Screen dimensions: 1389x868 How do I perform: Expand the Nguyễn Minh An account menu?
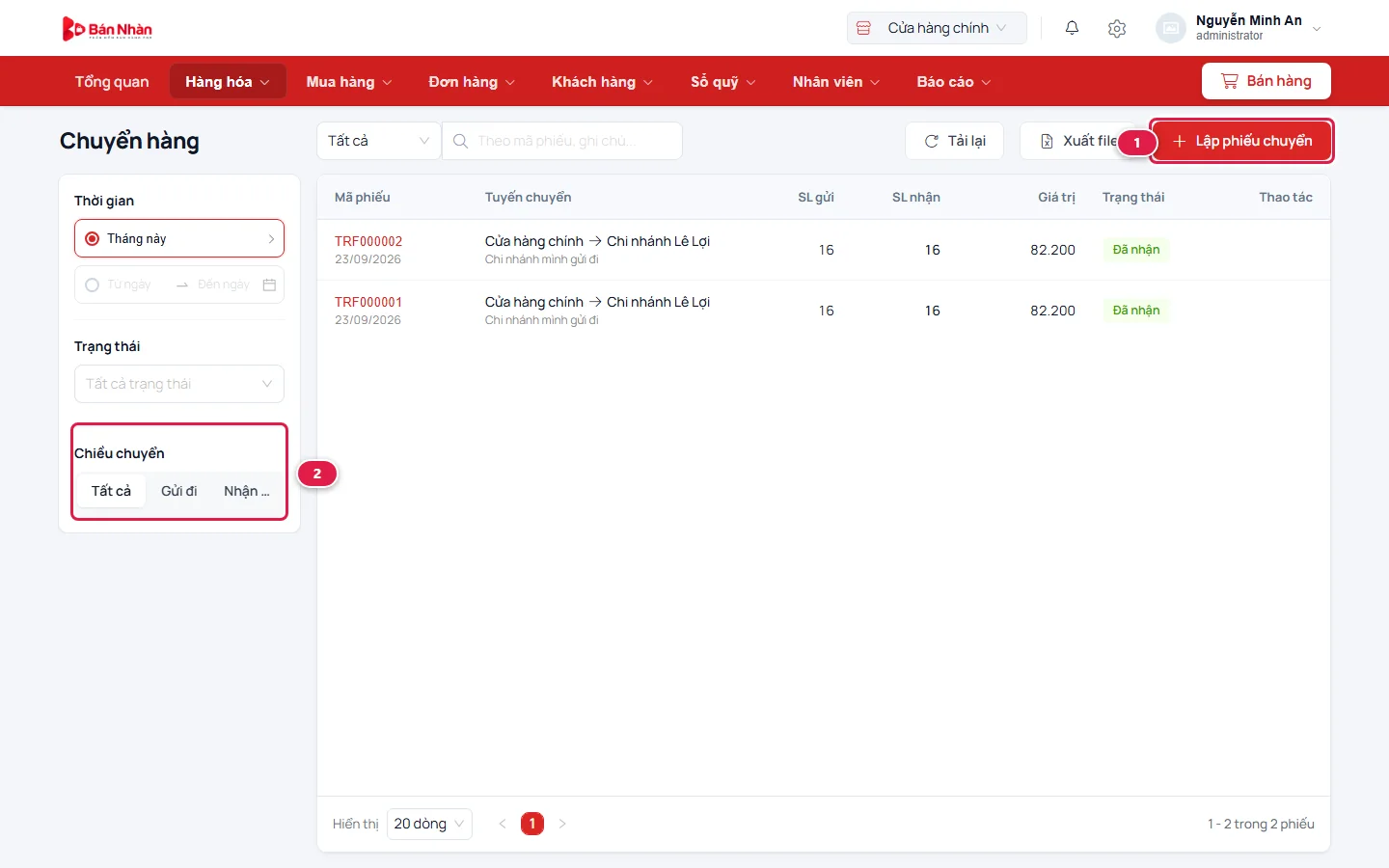coord(1239,28)
